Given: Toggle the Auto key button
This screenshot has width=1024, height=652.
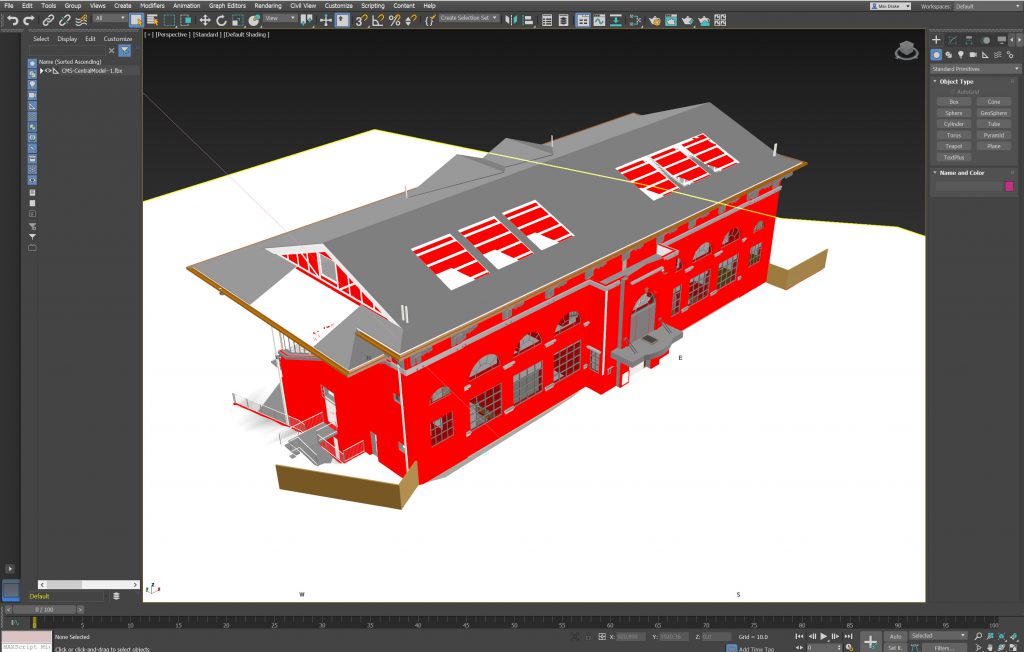Looking at the screenshot, I should (895, 636).
